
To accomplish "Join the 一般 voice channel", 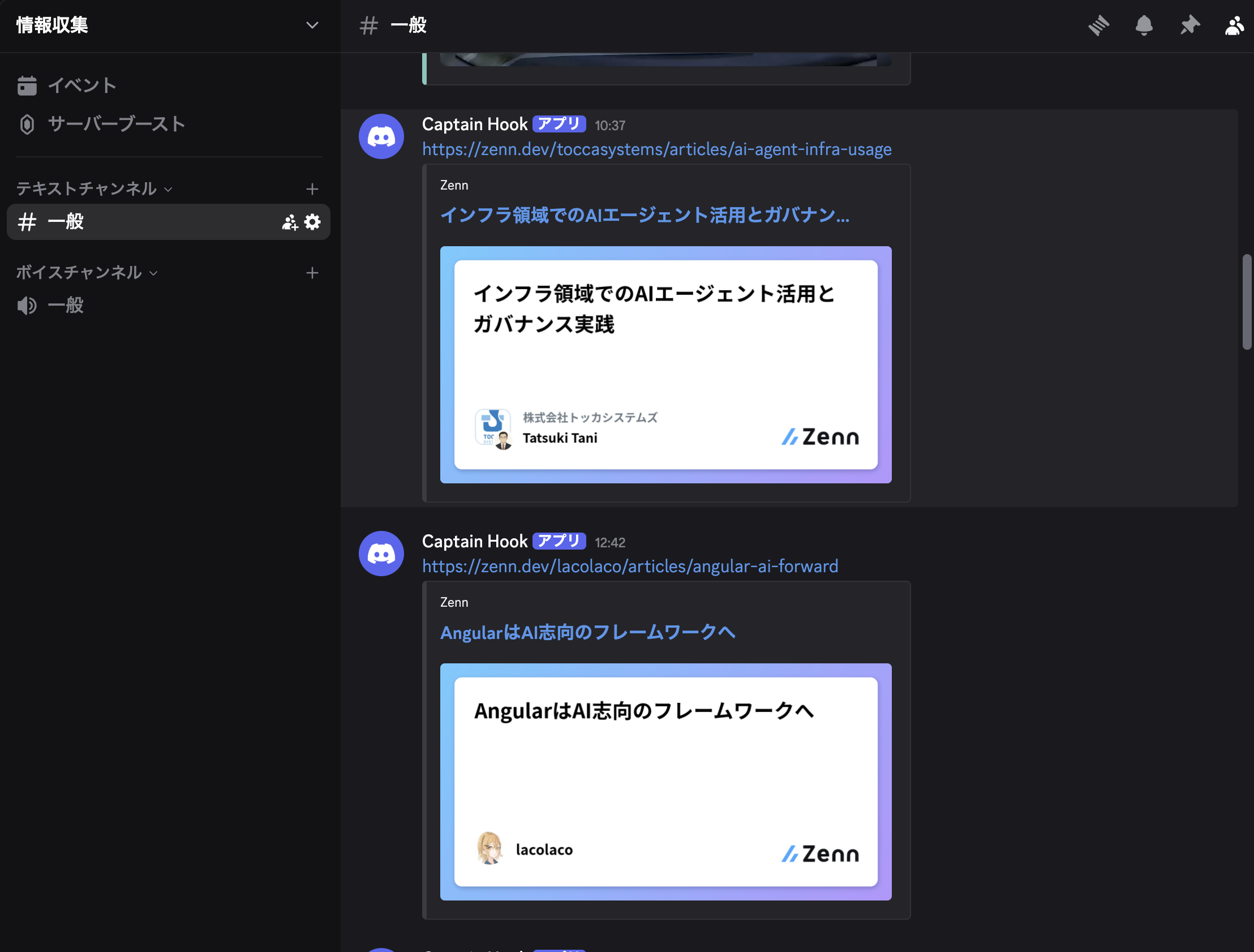I will (65, 306).
